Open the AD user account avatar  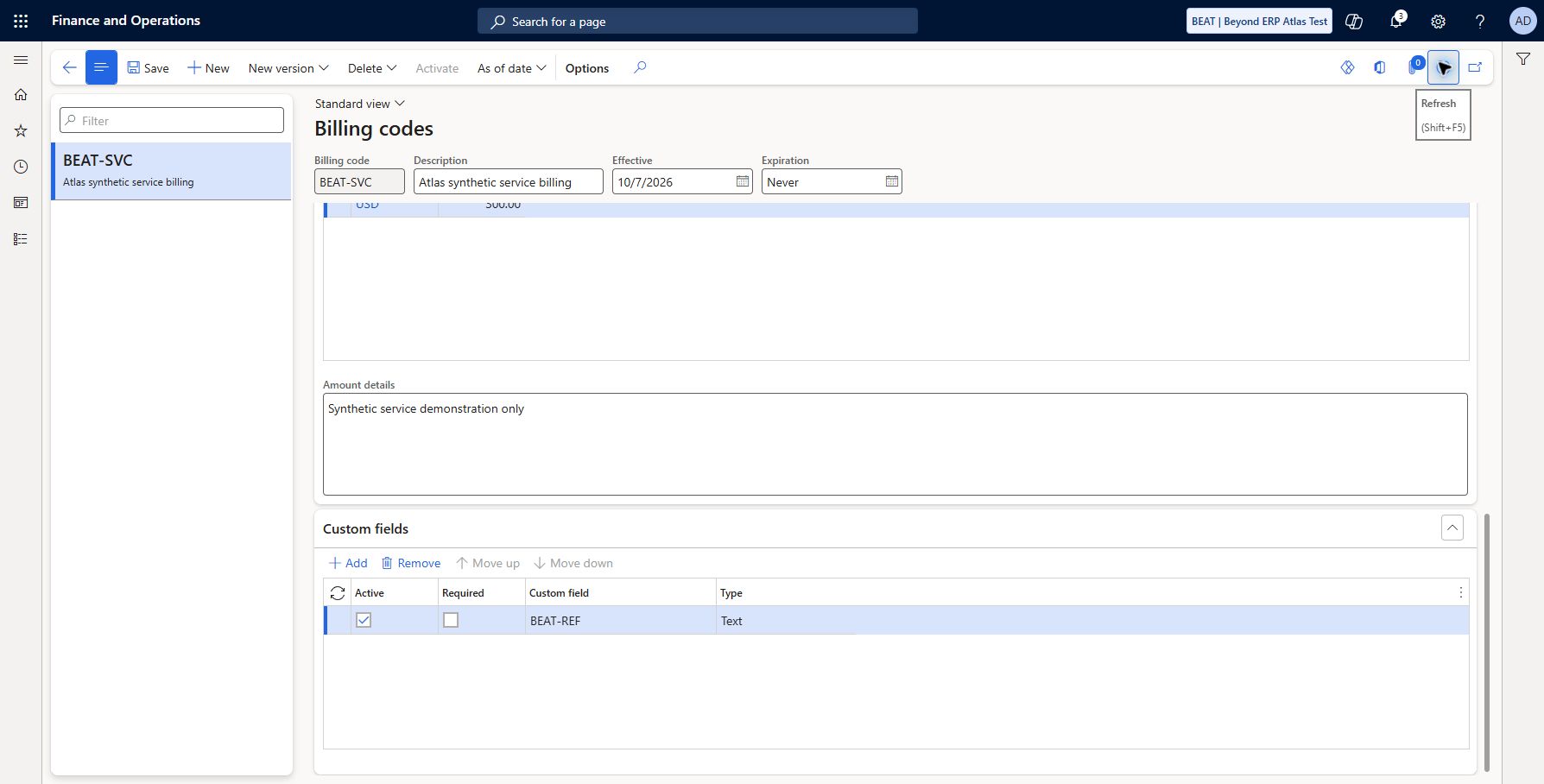1522,21
